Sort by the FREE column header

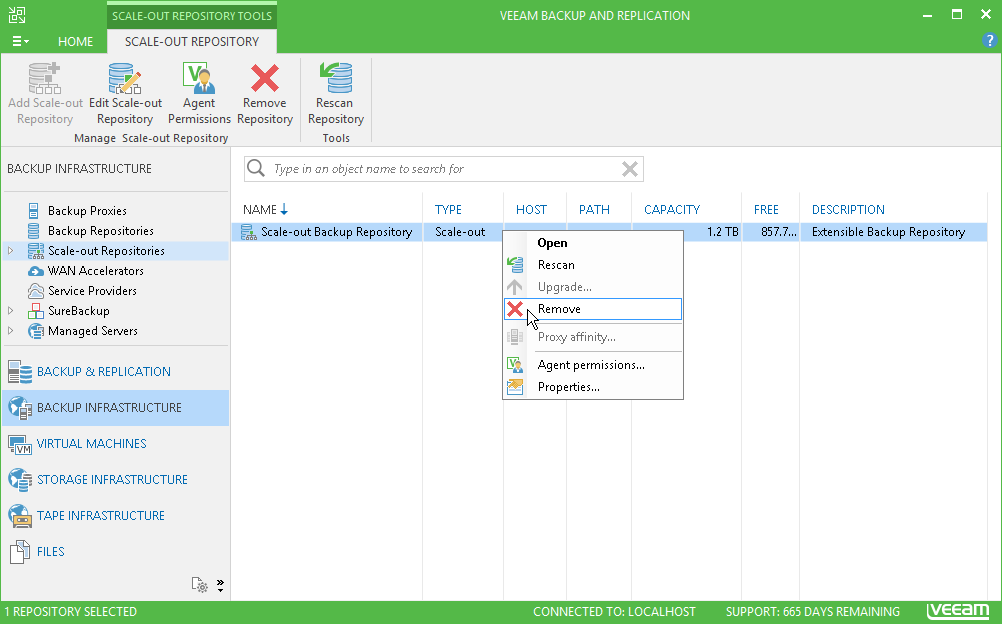coord(766,210)
